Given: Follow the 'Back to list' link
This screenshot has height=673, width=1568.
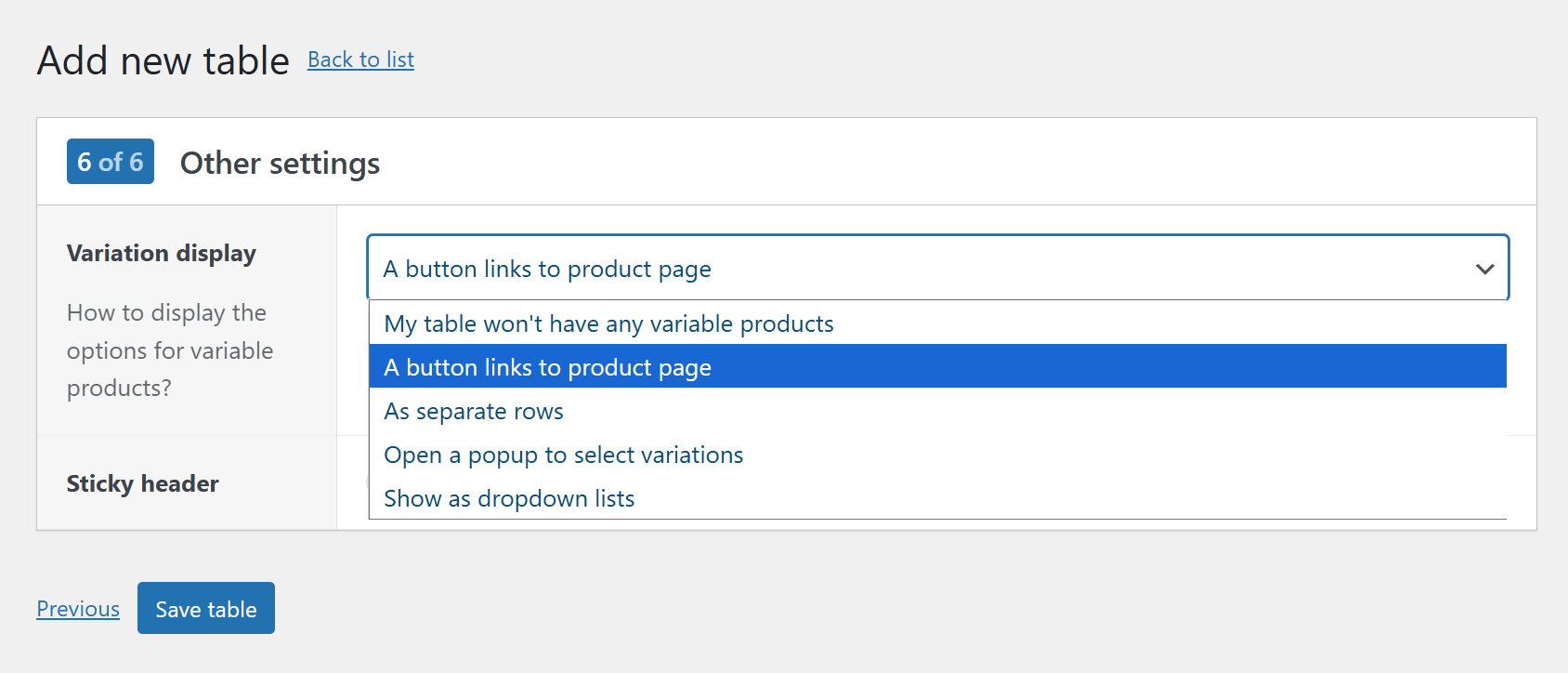Looking at the screenshot, I should 360,59.
